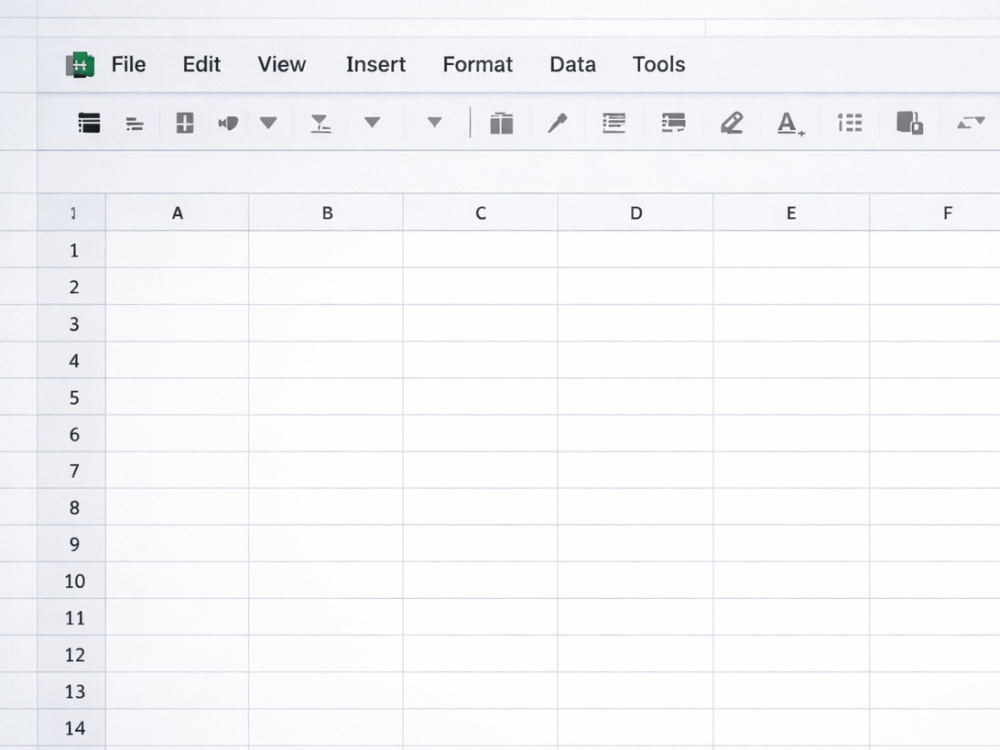Click the underlined A text color icon
1000x750 pixels.
791,124
